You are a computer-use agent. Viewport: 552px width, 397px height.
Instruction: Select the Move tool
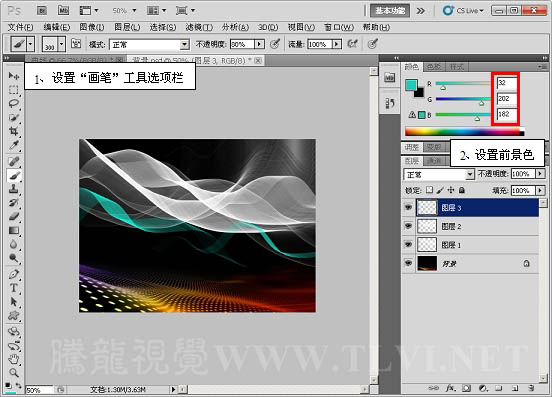click(x=14, y=76)
